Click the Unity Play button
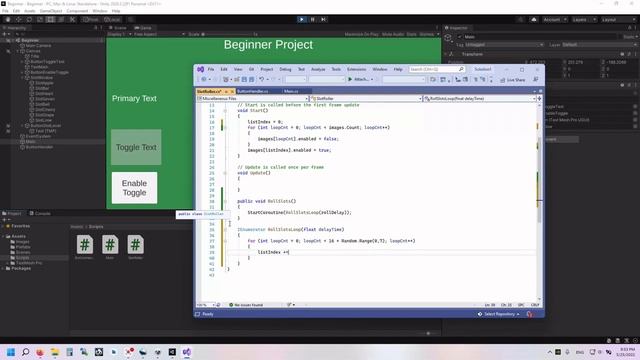The width and height of the screenshot is (640, 360). [302, 19]
